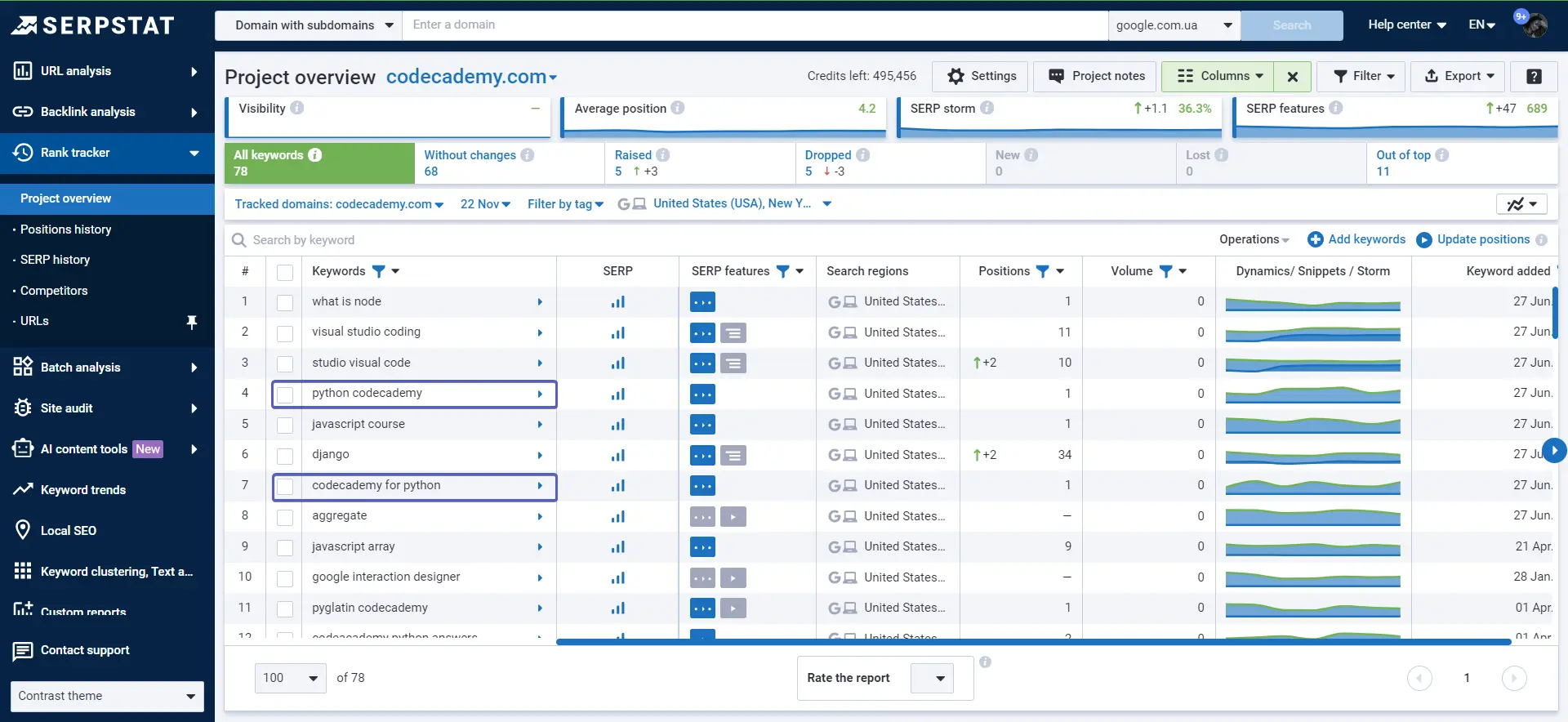
Task: Click SERP features dots for what is node
Action: click(702, 302)
